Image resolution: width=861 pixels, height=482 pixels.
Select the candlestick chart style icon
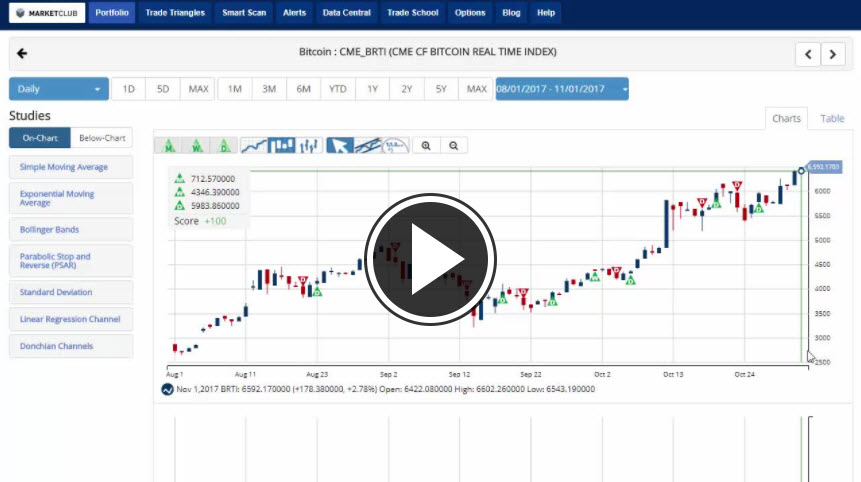click(282, 146)
